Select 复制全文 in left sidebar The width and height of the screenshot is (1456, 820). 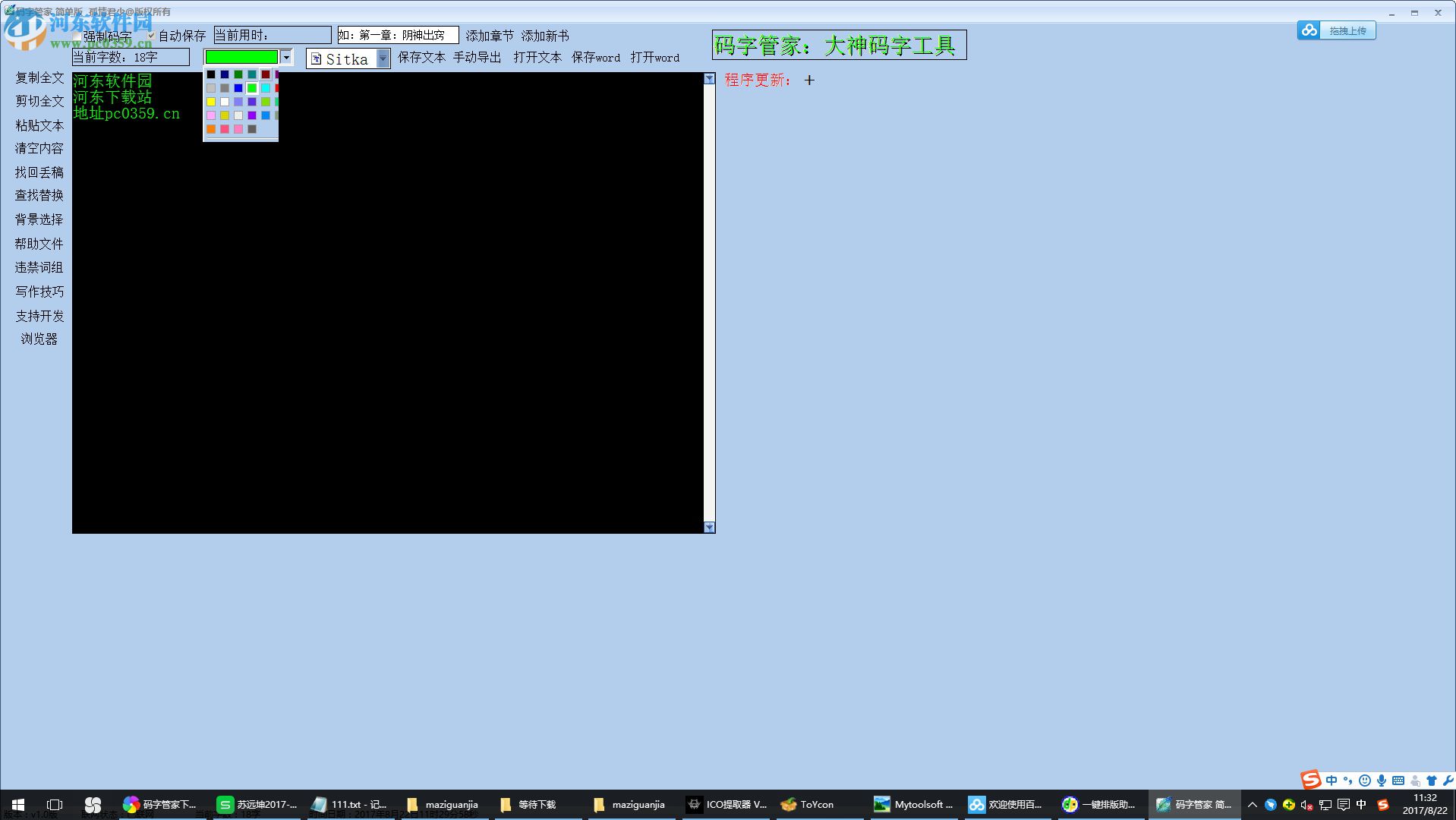coord(39,78)
